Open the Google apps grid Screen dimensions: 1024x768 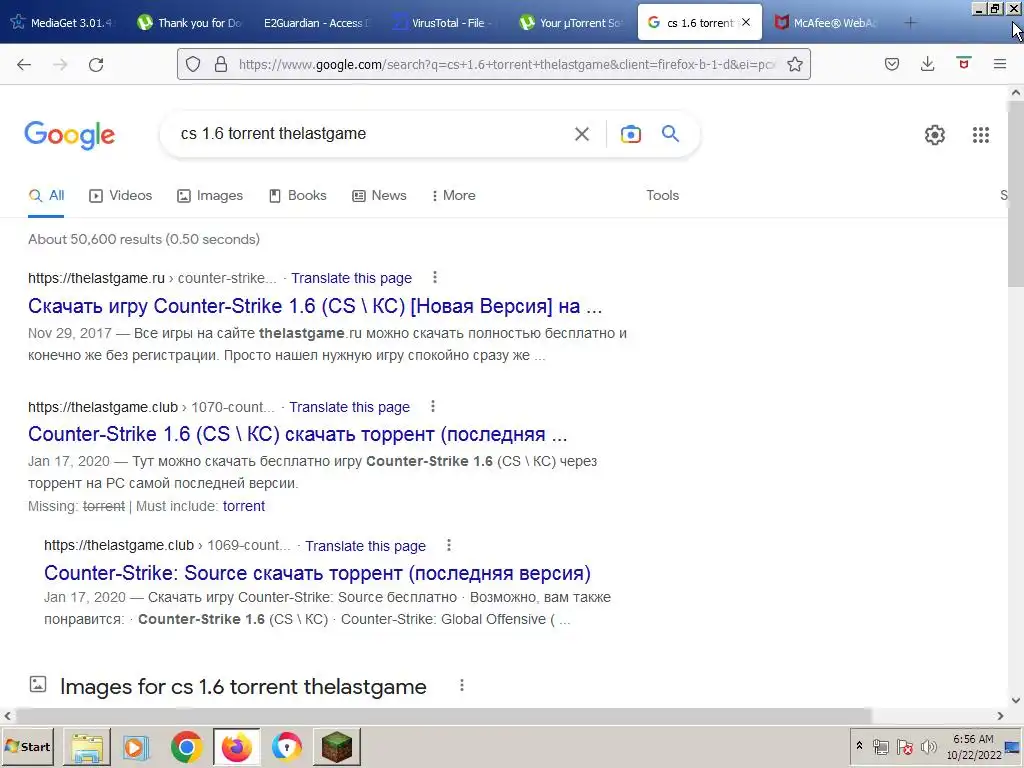click(981, 135)
